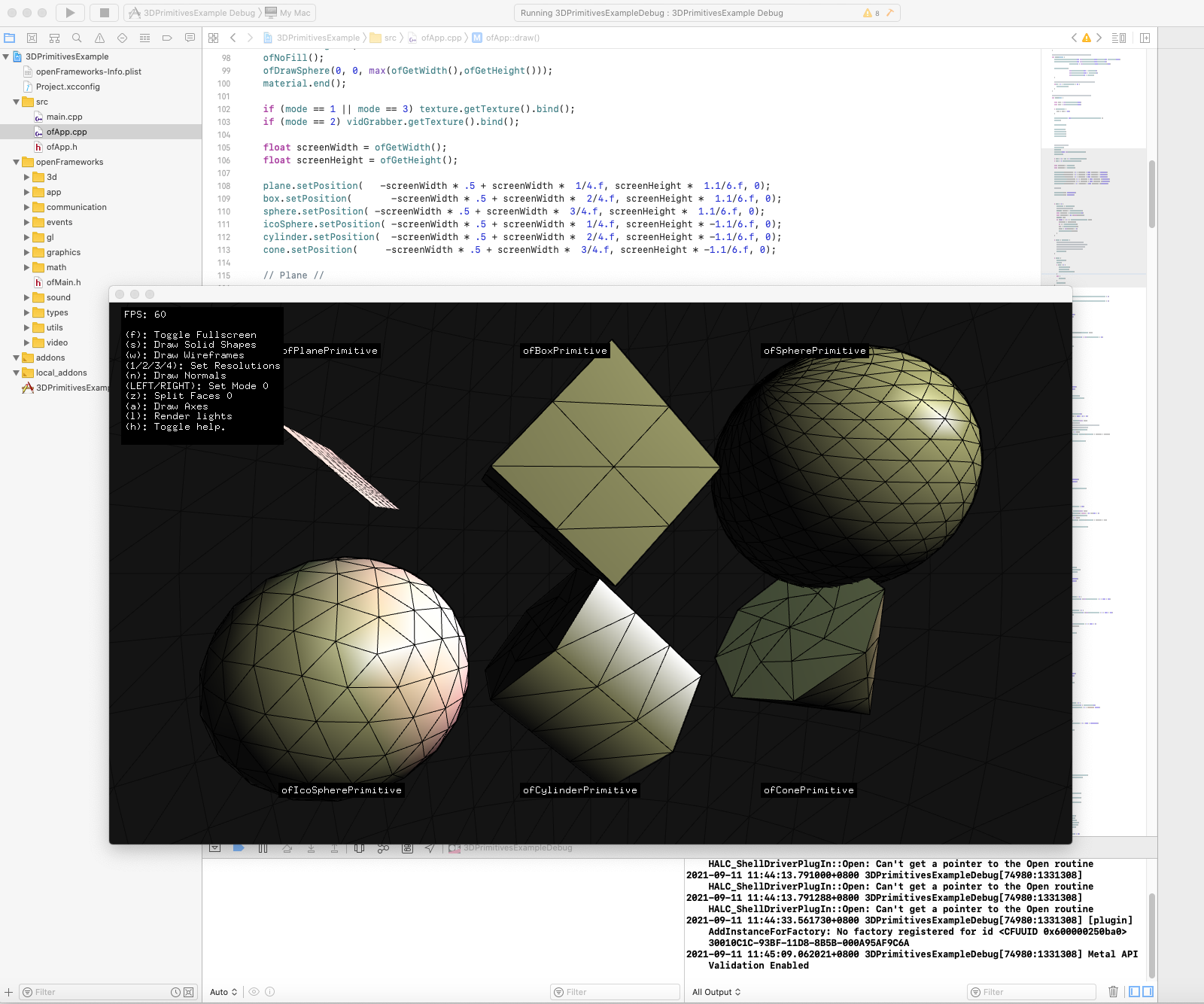This screenshot has width=1204, height=1004.
Task: Toggle breakpoints activation in debug bar
Action: point(239,848)
